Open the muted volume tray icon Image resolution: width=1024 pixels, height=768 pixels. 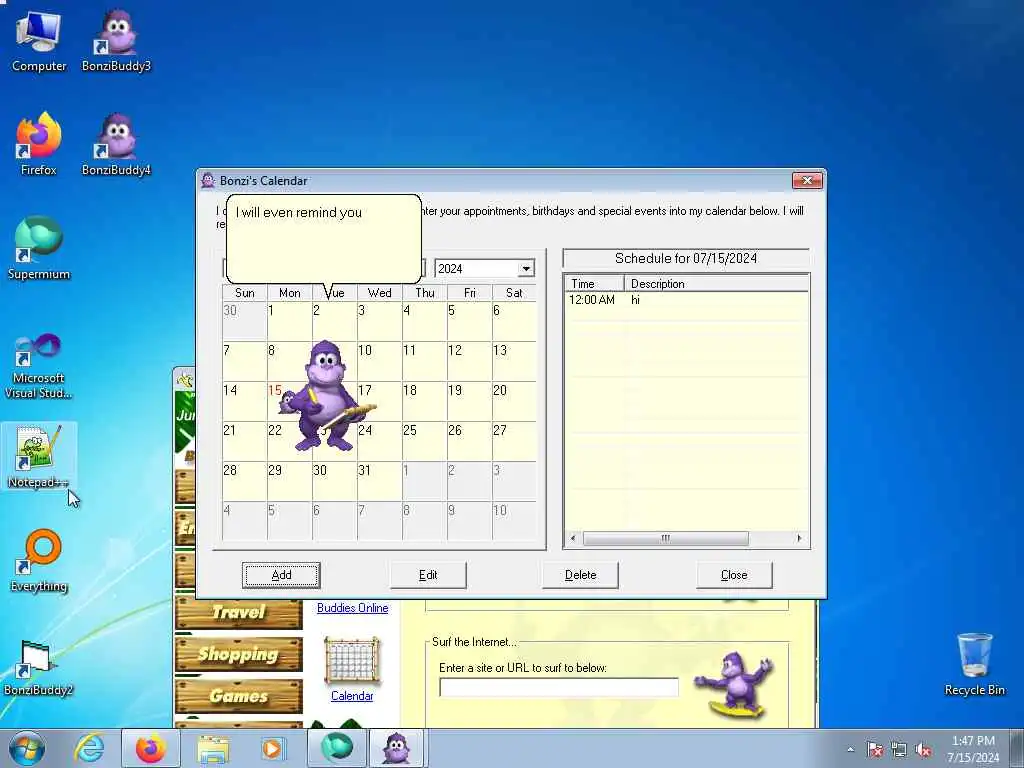[923, 750]
